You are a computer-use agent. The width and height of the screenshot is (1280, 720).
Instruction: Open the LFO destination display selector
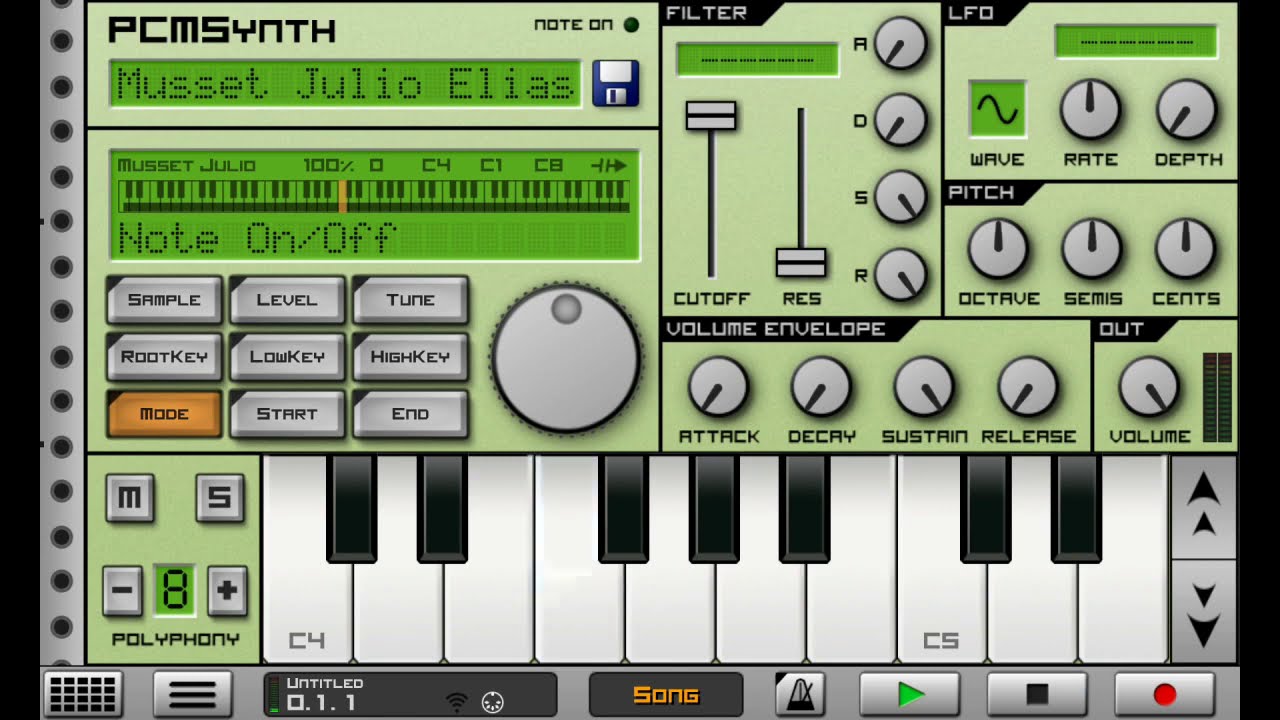point(1136,42)
